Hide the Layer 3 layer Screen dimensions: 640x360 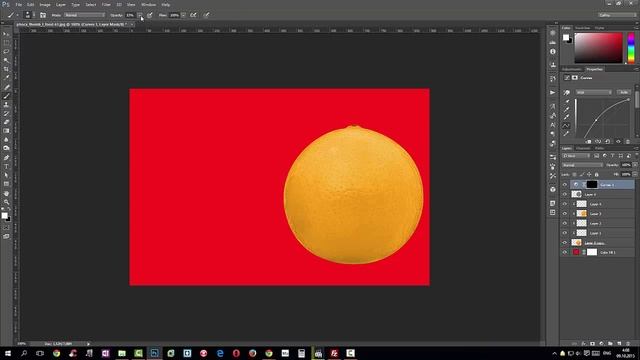pyautogui.click(x=565, y=213)
